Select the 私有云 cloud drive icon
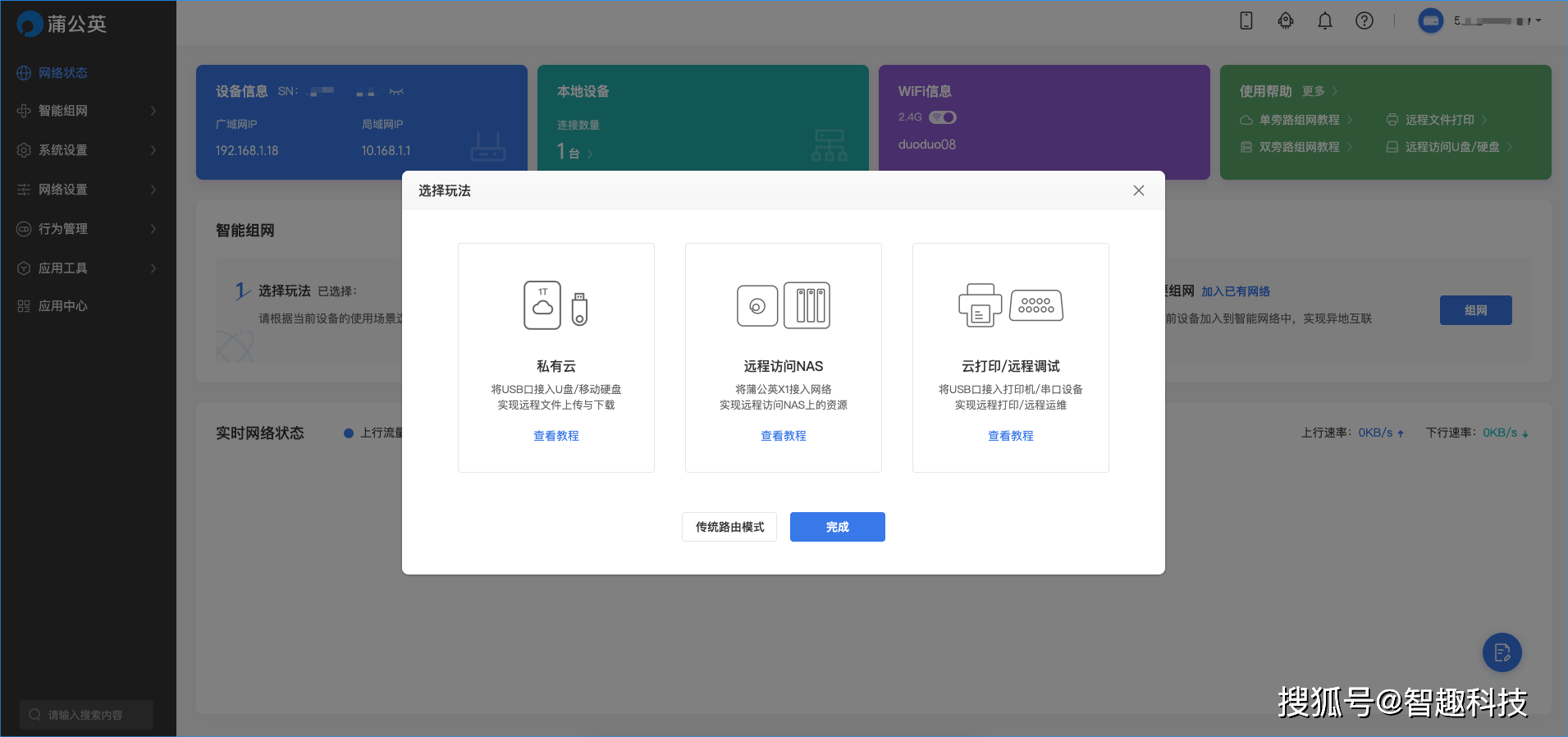Viewport: 1568px width, 737px height. point(555,305)
